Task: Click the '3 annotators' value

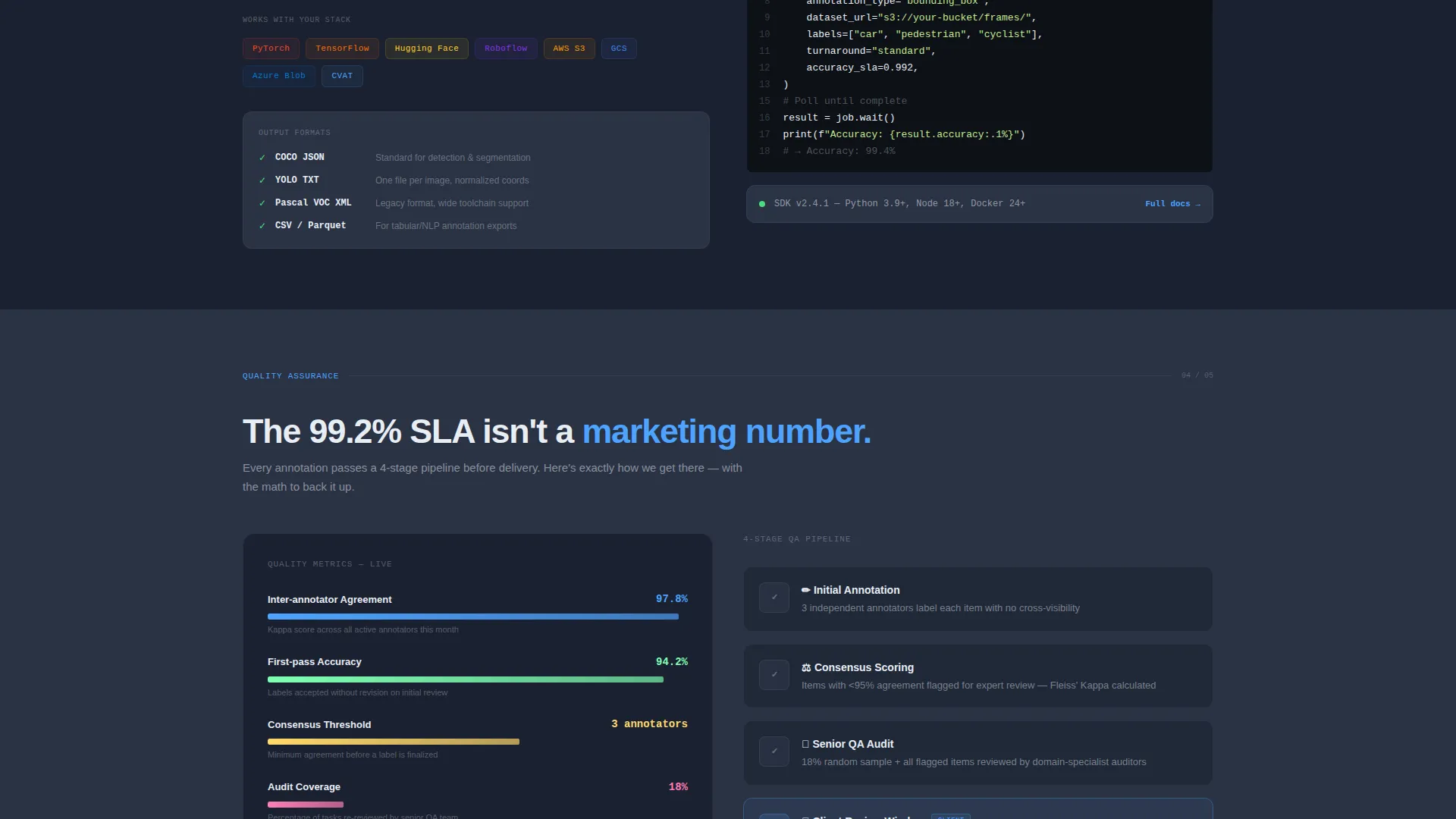Action: [649, 724]
